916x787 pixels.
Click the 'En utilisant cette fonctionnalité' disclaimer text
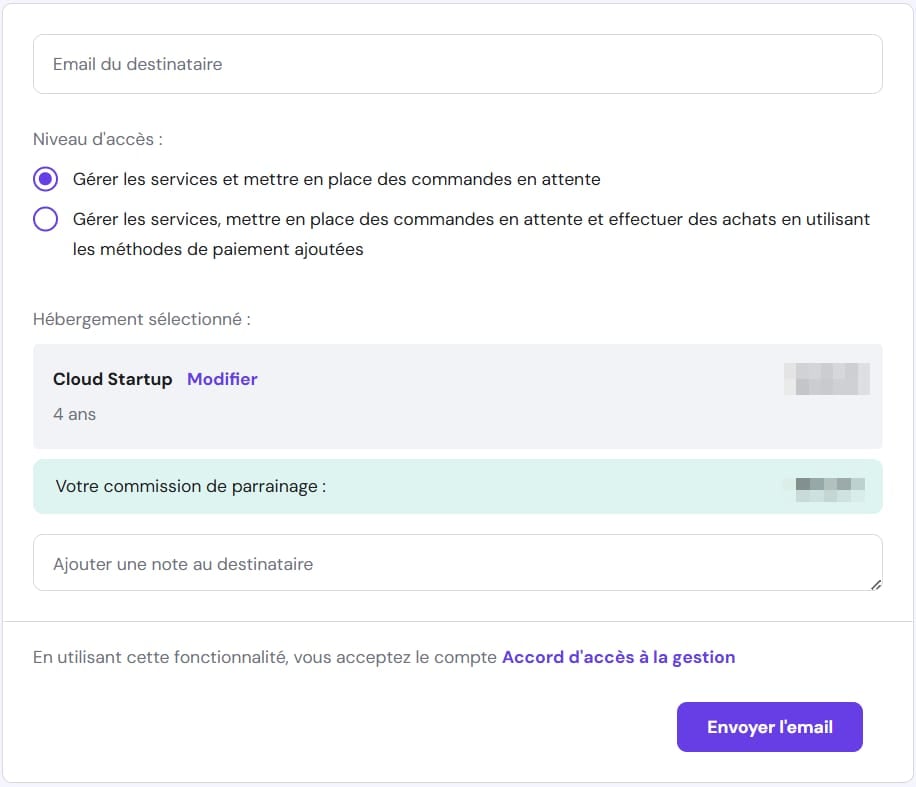coord(265,657)
